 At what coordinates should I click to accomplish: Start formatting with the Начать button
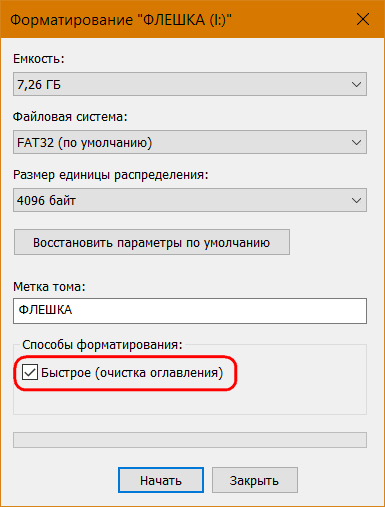(161, 480)
